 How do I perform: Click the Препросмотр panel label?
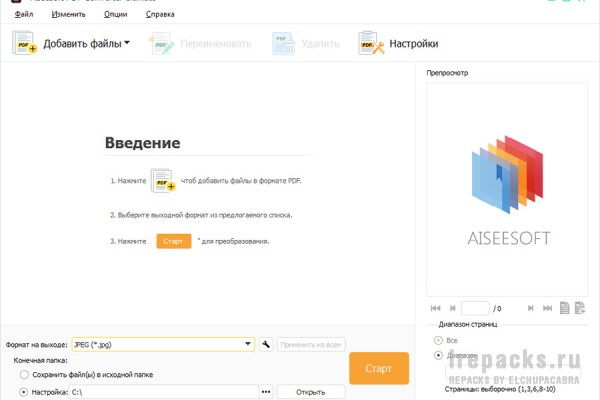coord(447,73)
